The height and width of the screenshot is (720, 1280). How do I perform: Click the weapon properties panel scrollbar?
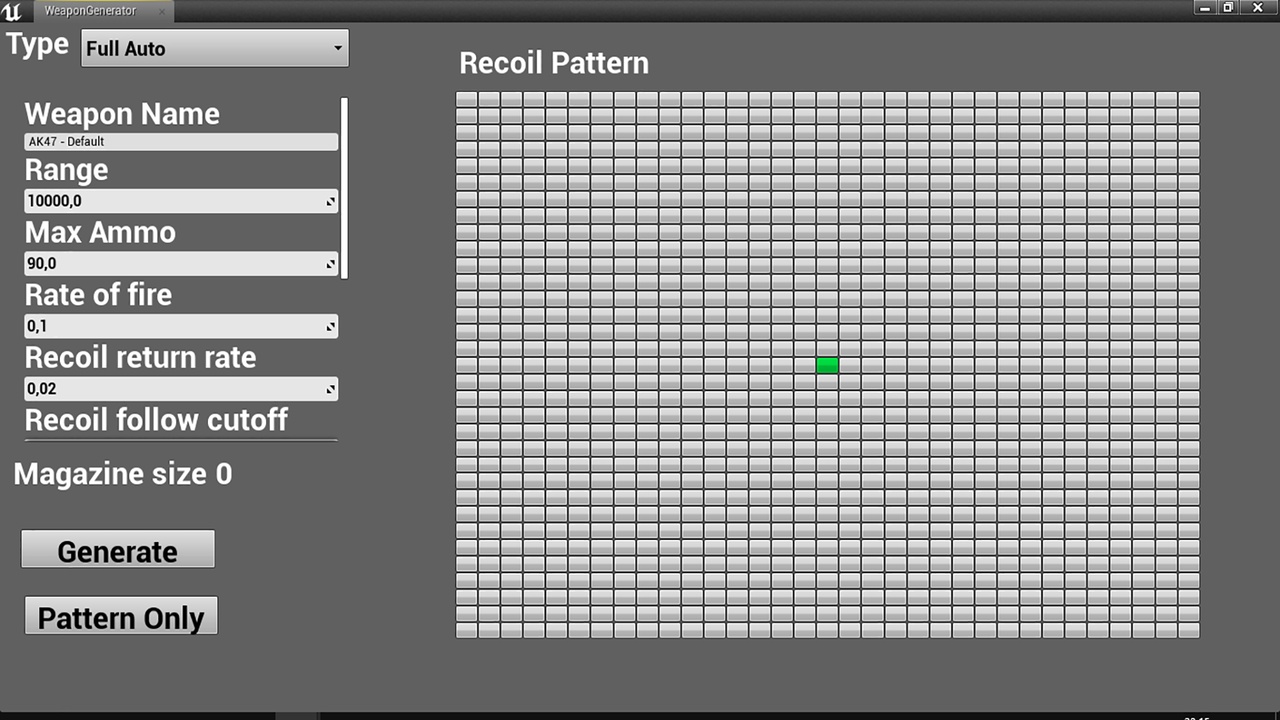344,188
